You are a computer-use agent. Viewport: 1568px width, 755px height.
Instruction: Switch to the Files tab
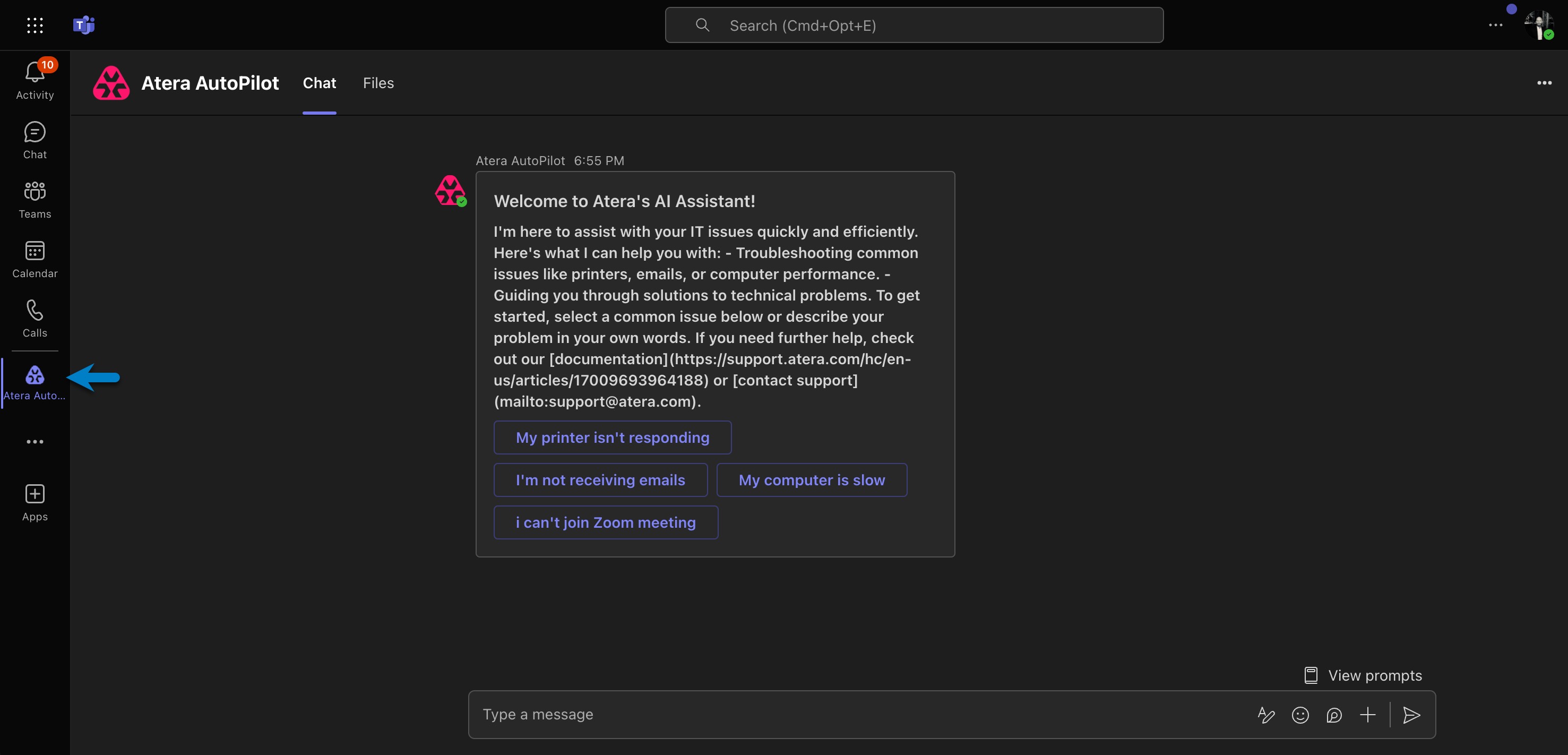pyautogui.click(x=378, y=83)
